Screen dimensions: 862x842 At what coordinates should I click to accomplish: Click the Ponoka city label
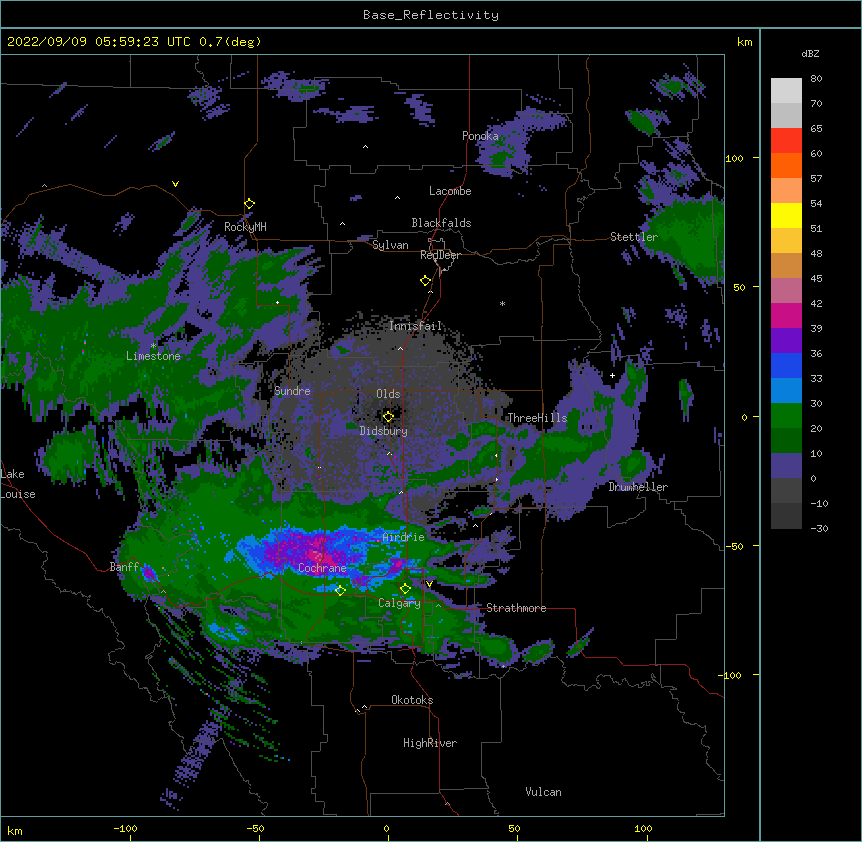coord(480,136)
